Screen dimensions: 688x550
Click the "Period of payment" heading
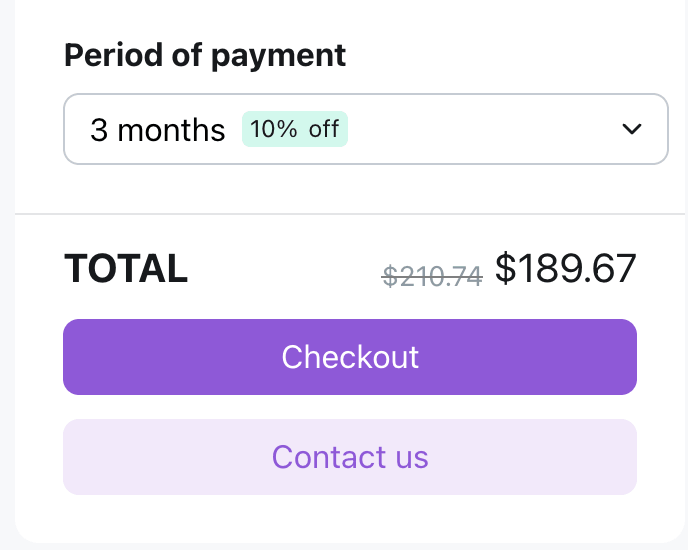pos(205,55)
